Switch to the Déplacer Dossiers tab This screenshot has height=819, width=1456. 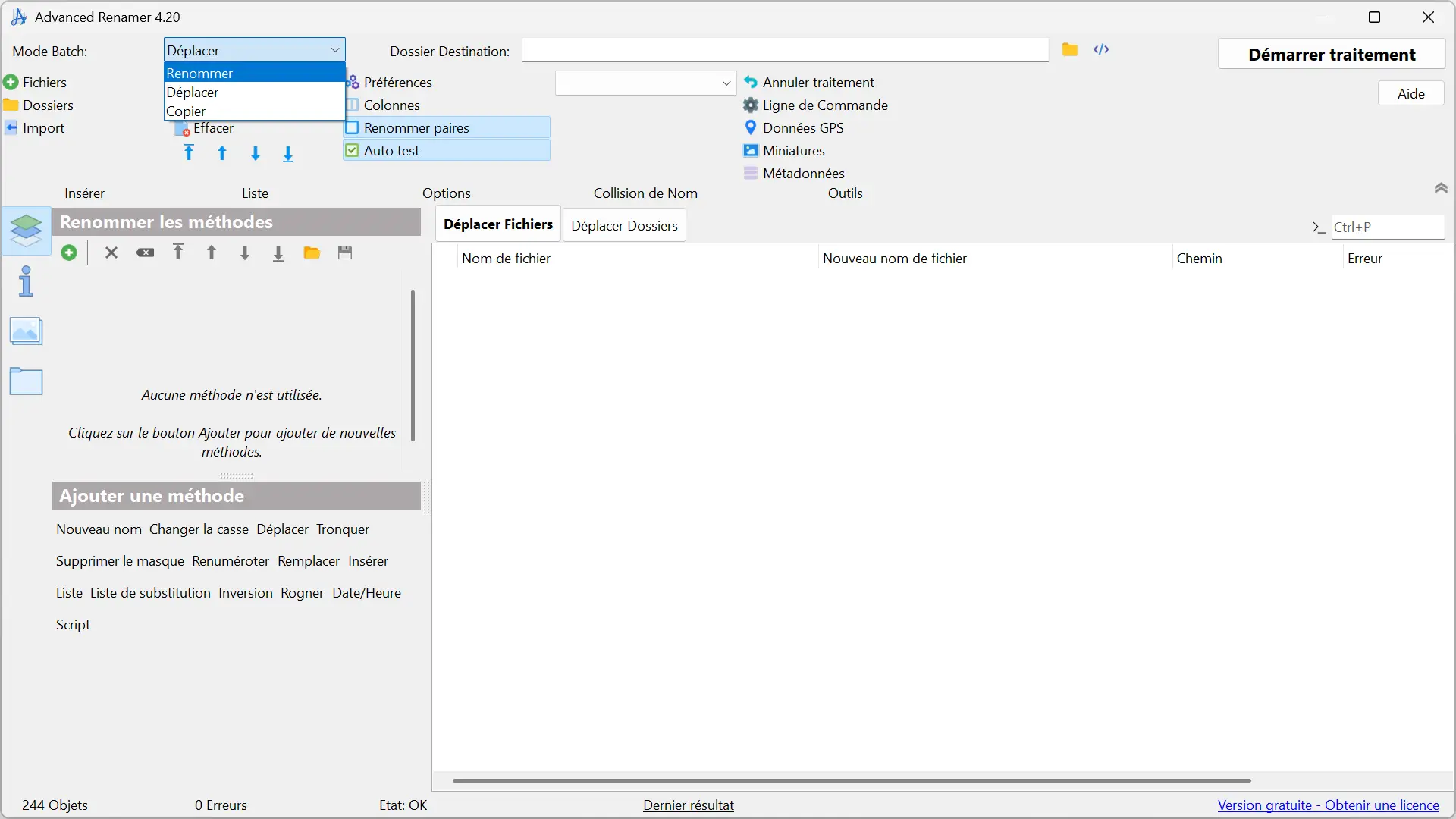624,225
